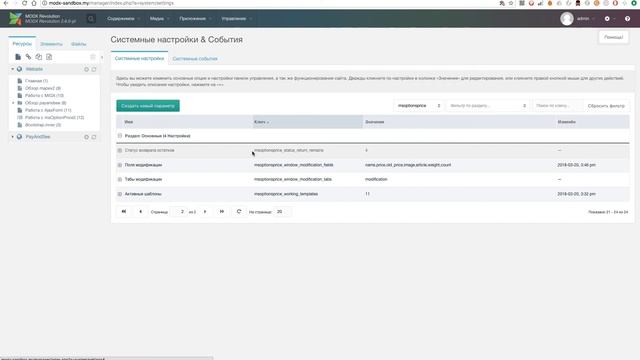Expand description of Табы модификации row

pos(120,180)
